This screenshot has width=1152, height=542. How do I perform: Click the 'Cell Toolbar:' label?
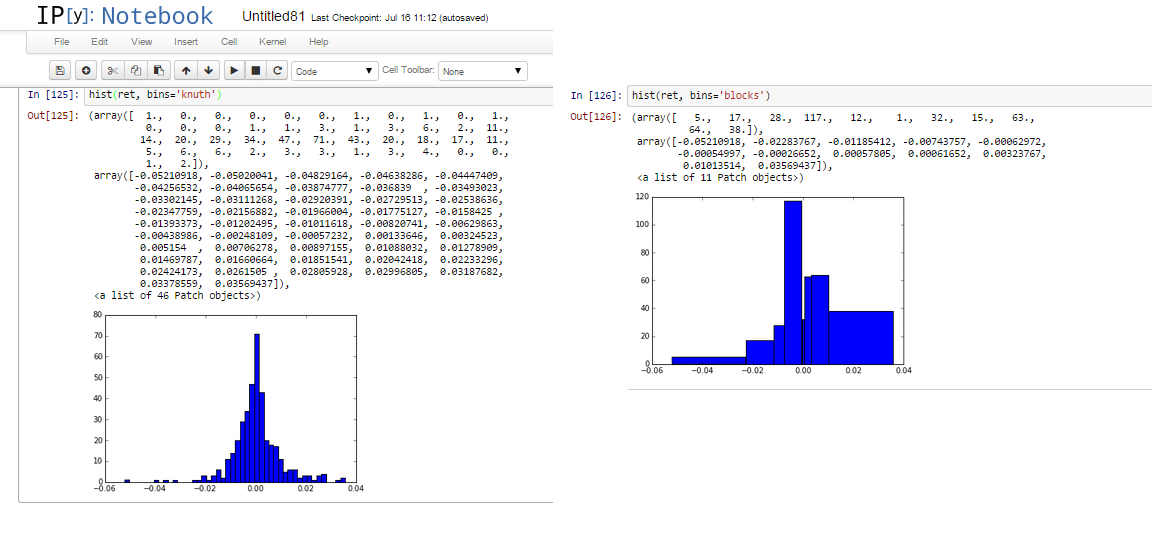pos(408,71)
